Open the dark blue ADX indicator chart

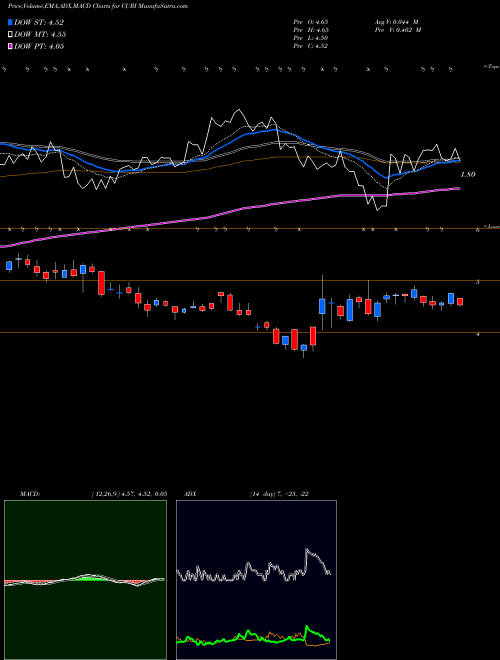pyautogui.click(x=256, y=580)
